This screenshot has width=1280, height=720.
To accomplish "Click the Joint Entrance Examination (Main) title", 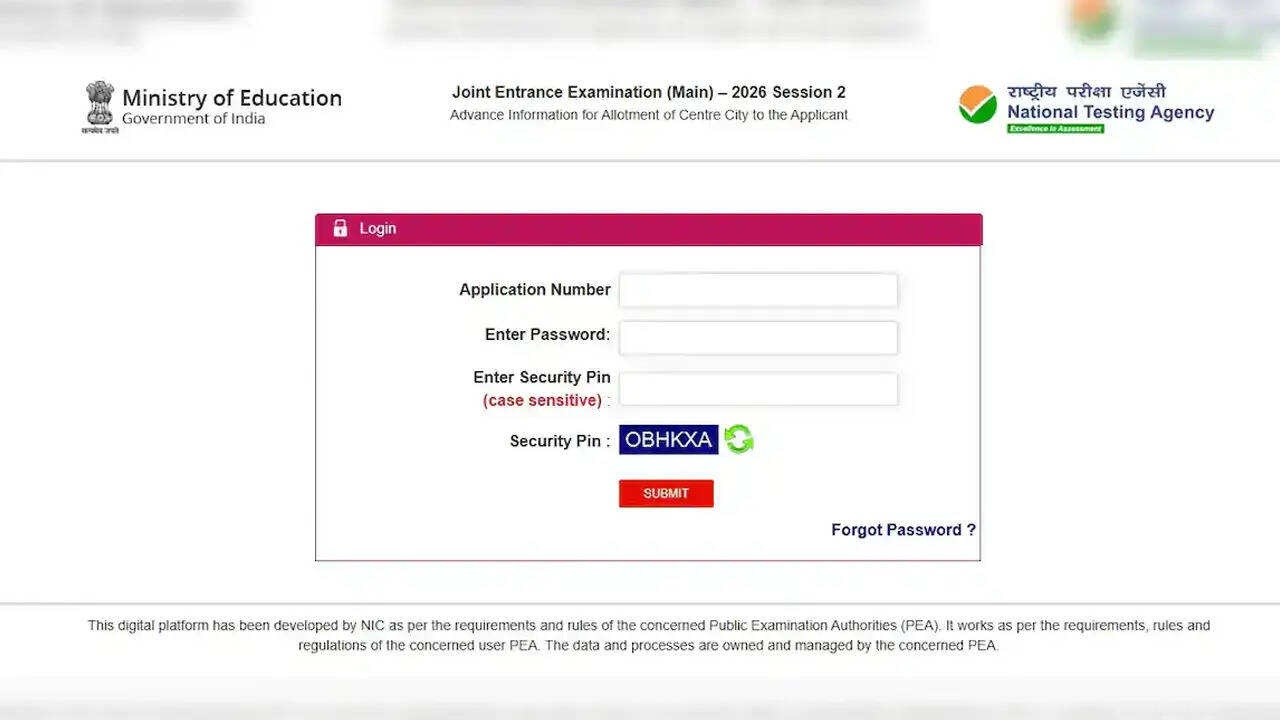I will (649, 92).
